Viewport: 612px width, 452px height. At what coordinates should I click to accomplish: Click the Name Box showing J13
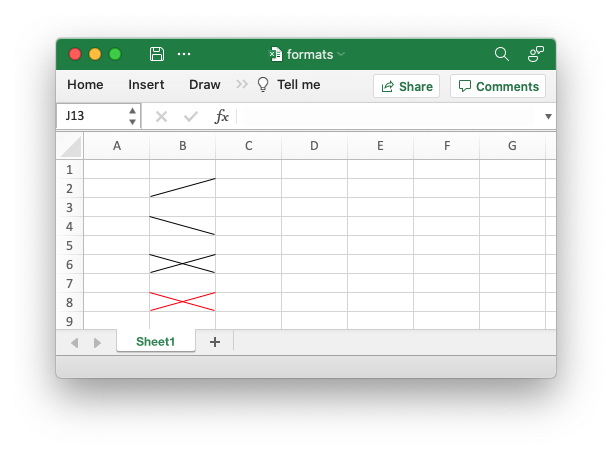tap(92, 116)
